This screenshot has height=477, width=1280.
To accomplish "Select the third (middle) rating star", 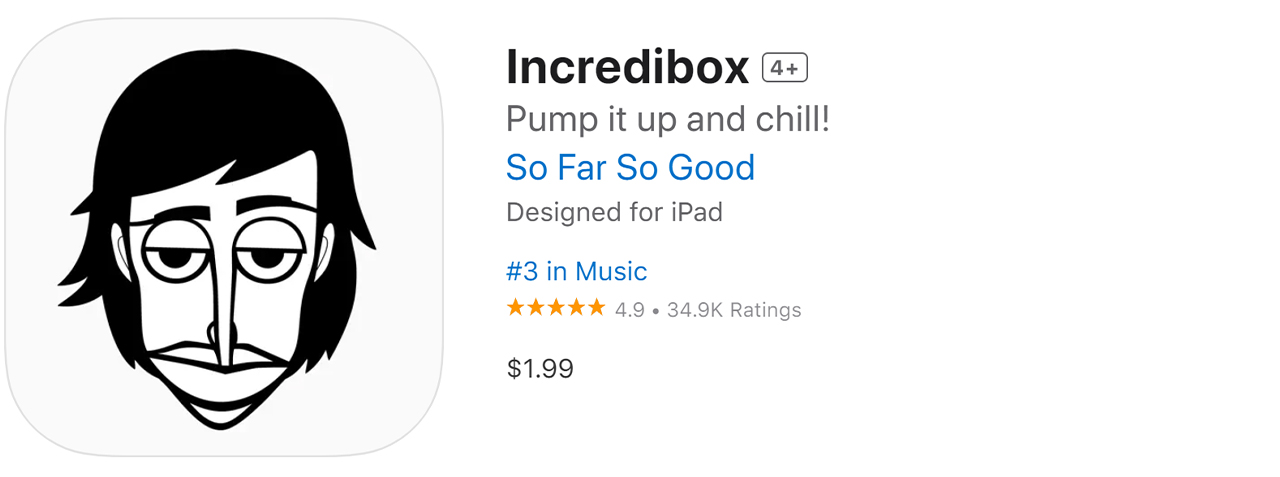I will 556,308.
